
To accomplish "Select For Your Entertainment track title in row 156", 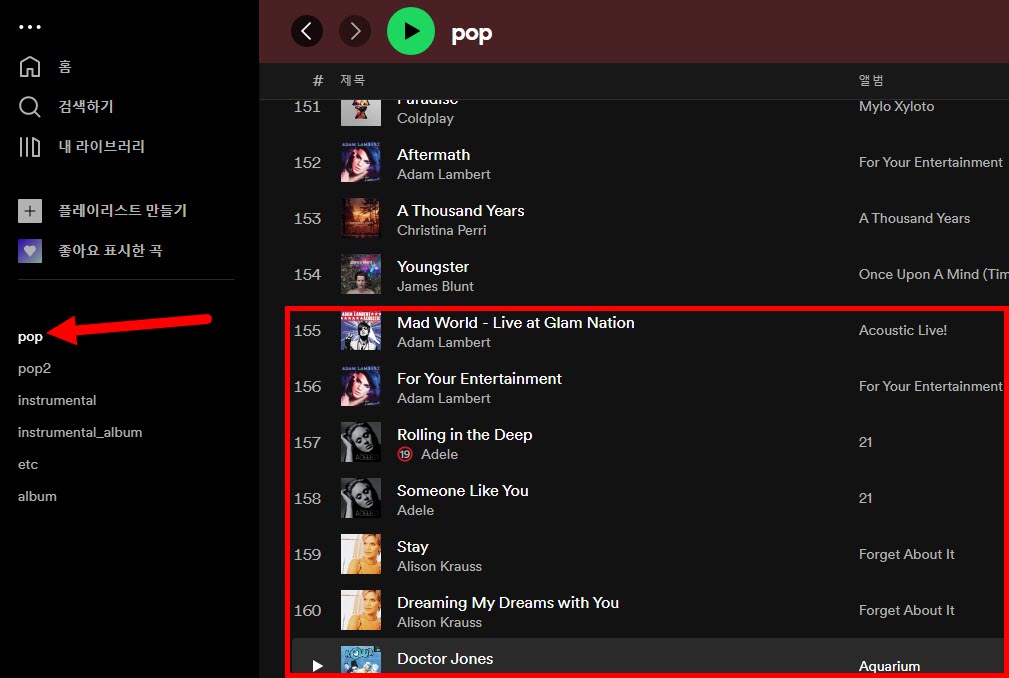I will (x=479, y=379).
